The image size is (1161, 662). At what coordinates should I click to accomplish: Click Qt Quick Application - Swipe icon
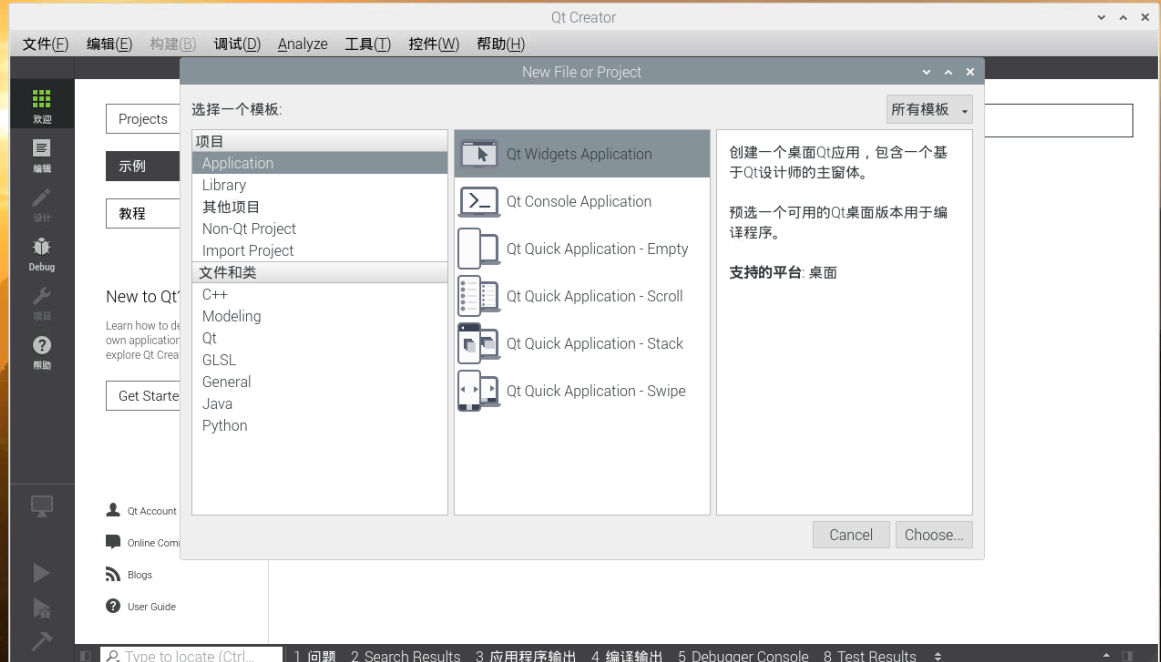(478, 391)
